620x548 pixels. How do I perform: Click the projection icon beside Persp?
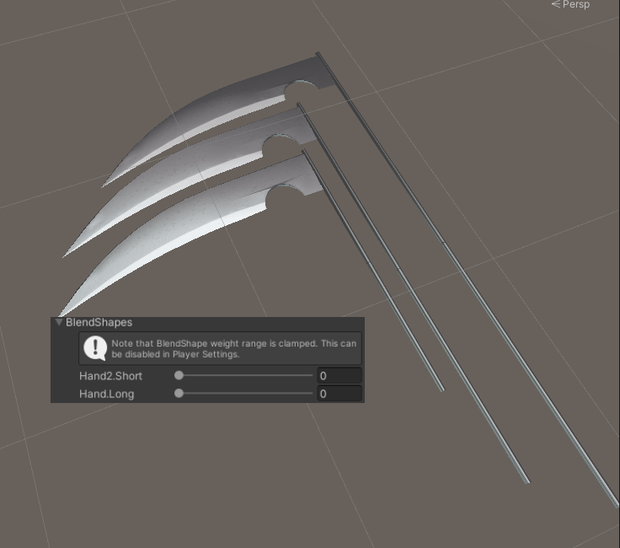[x=556, y=4]
